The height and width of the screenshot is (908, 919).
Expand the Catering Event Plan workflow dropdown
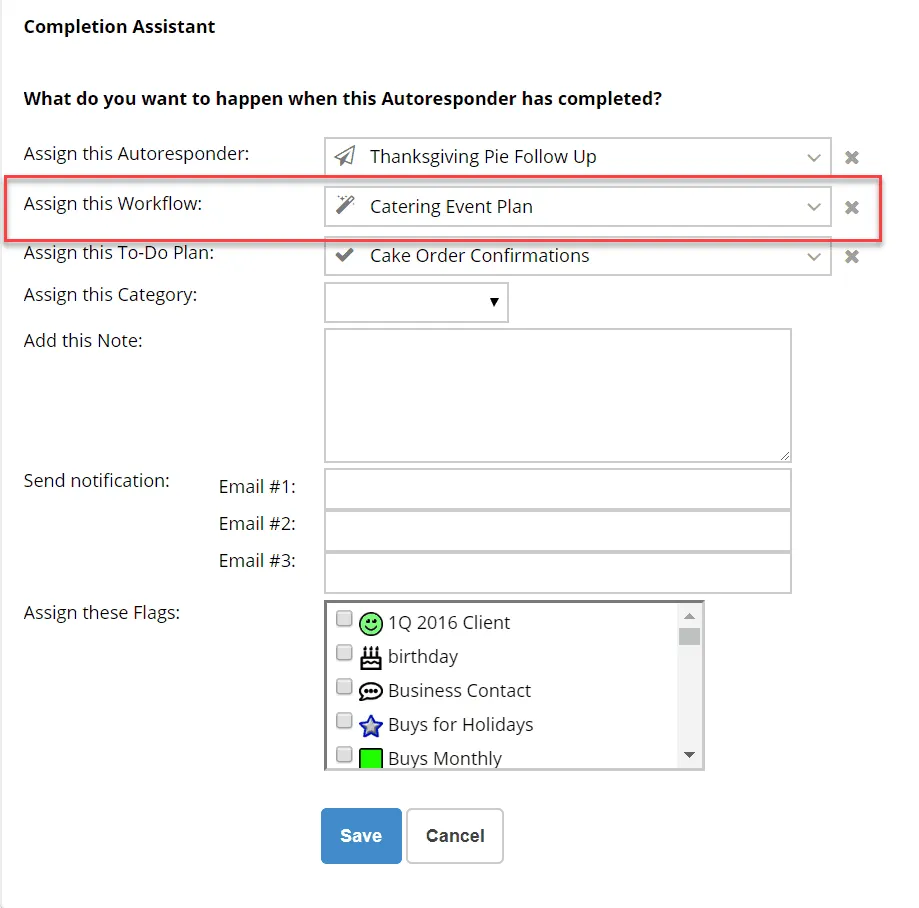pos(577,206)
